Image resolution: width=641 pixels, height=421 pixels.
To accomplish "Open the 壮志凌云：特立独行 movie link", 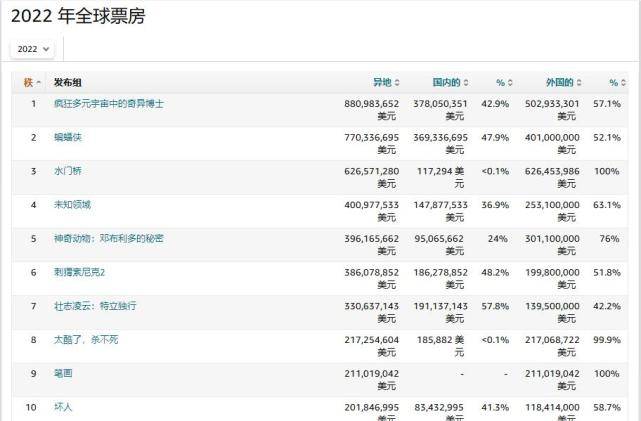I will (x=95, y=306).
